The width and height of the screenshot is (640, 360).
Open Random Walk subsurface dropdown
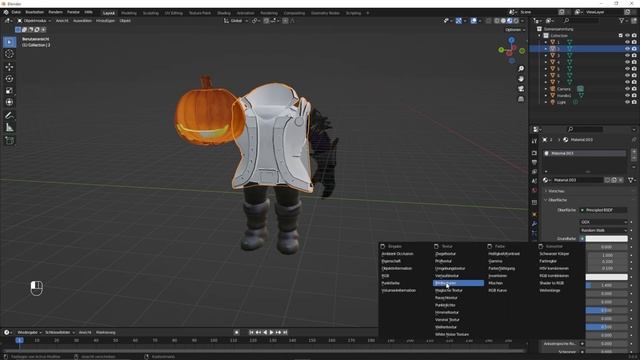coord(603,230)
